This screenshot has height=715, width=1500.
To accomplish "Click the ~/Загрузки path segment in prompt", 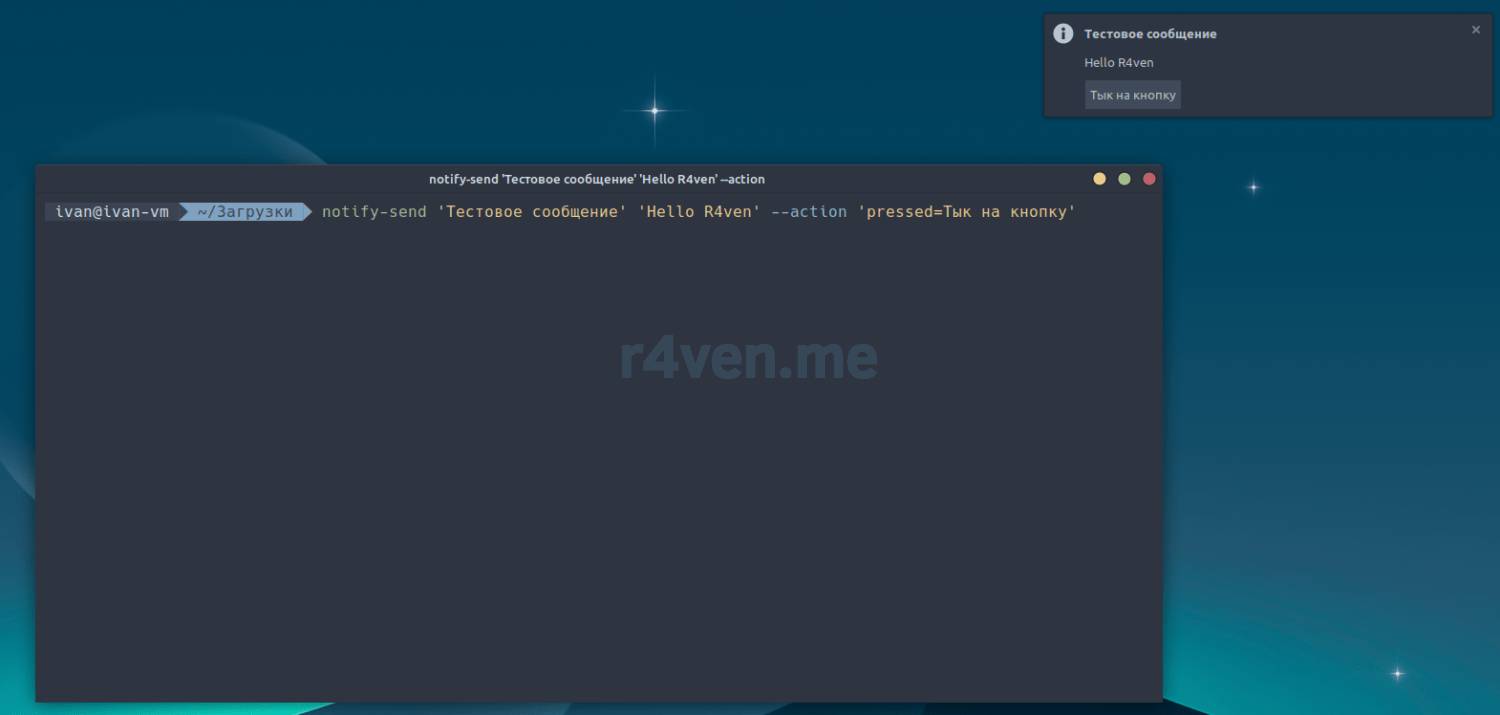I will tap(245, 212).
